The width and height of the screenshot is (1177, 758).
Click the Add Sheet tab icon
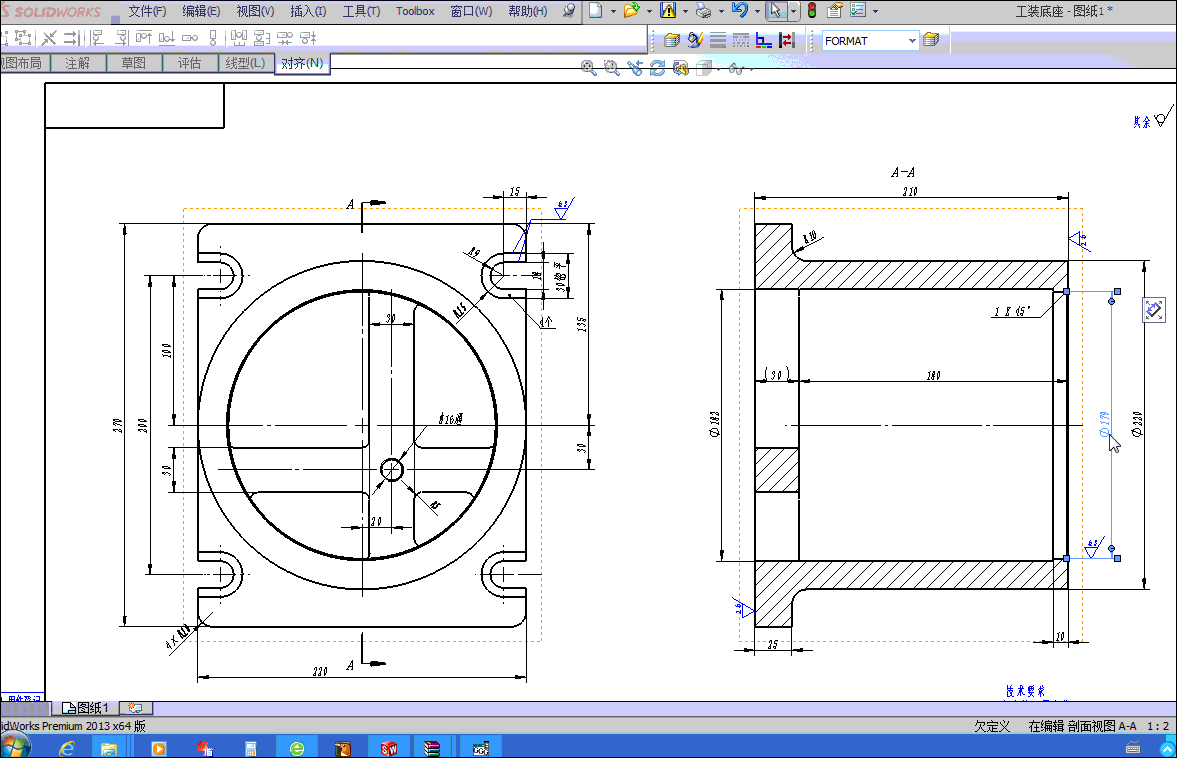point(136,708)
